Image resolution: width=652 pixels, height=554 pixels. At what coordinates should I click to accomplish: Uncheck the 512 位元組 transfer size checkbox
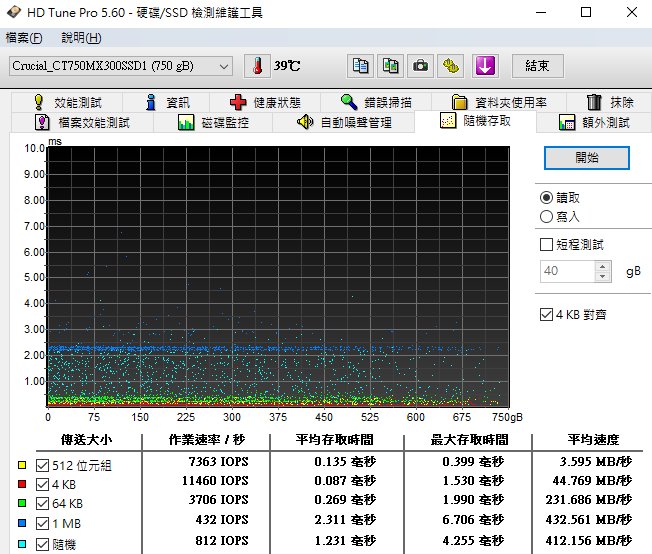pos(41,465)
